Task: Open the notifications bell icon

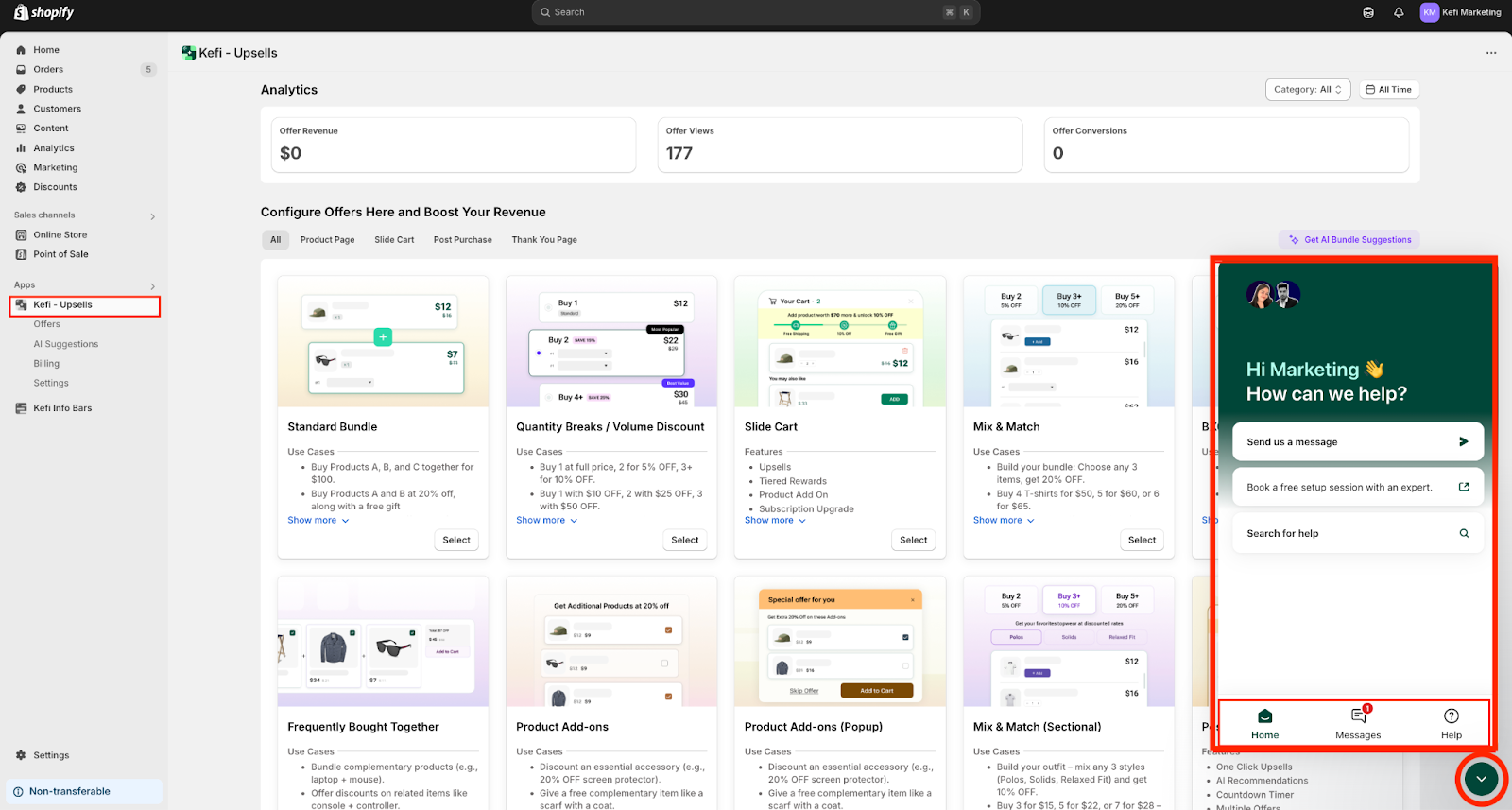Action: (1399, 12)
